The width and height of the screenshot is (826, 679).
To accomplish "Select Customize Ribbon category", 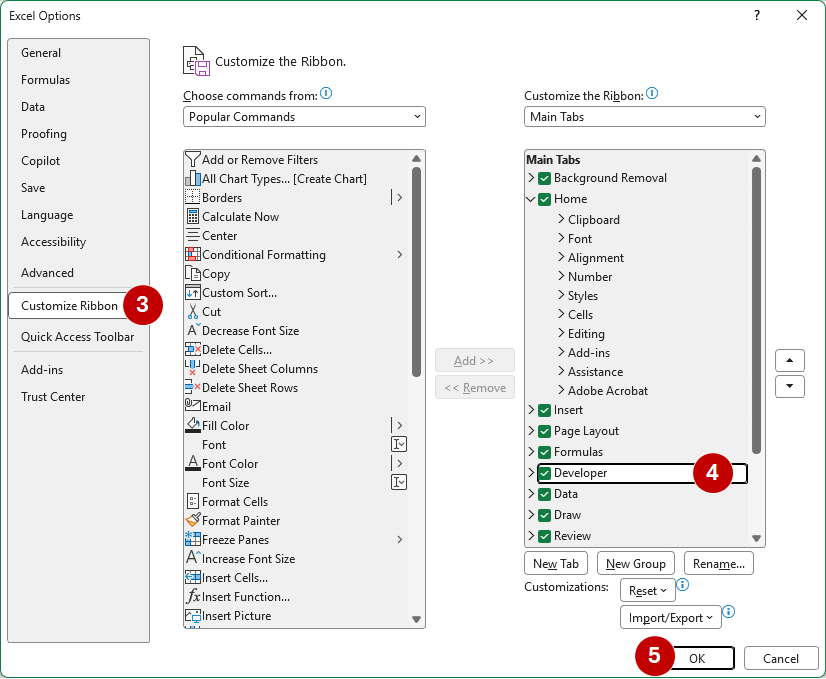I will tap(69, 306).
